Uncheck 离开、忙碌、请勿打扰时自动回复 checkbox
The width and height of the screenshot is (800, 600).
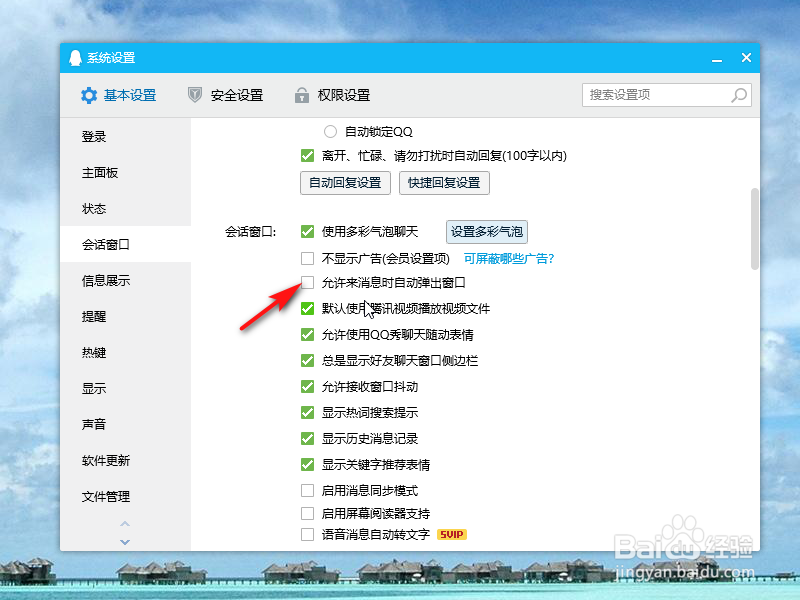307,156
